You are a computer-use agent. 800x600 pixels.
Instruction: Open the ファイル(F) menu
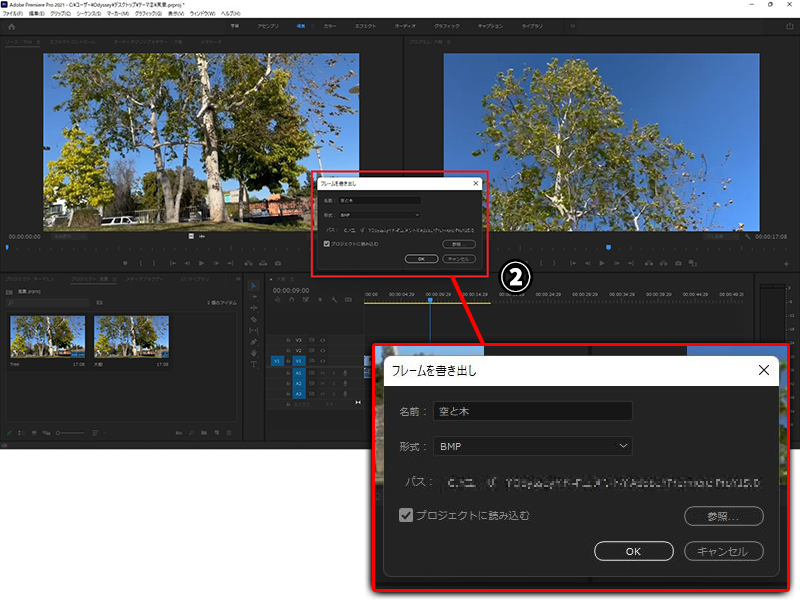(12, 14)
